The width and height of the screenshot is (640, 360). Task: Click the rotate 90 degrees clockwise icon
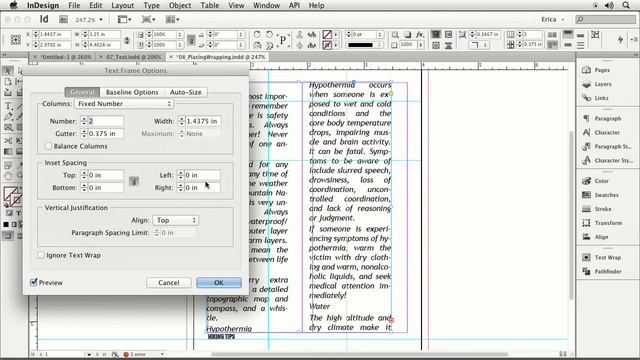(x=257, y=34)
